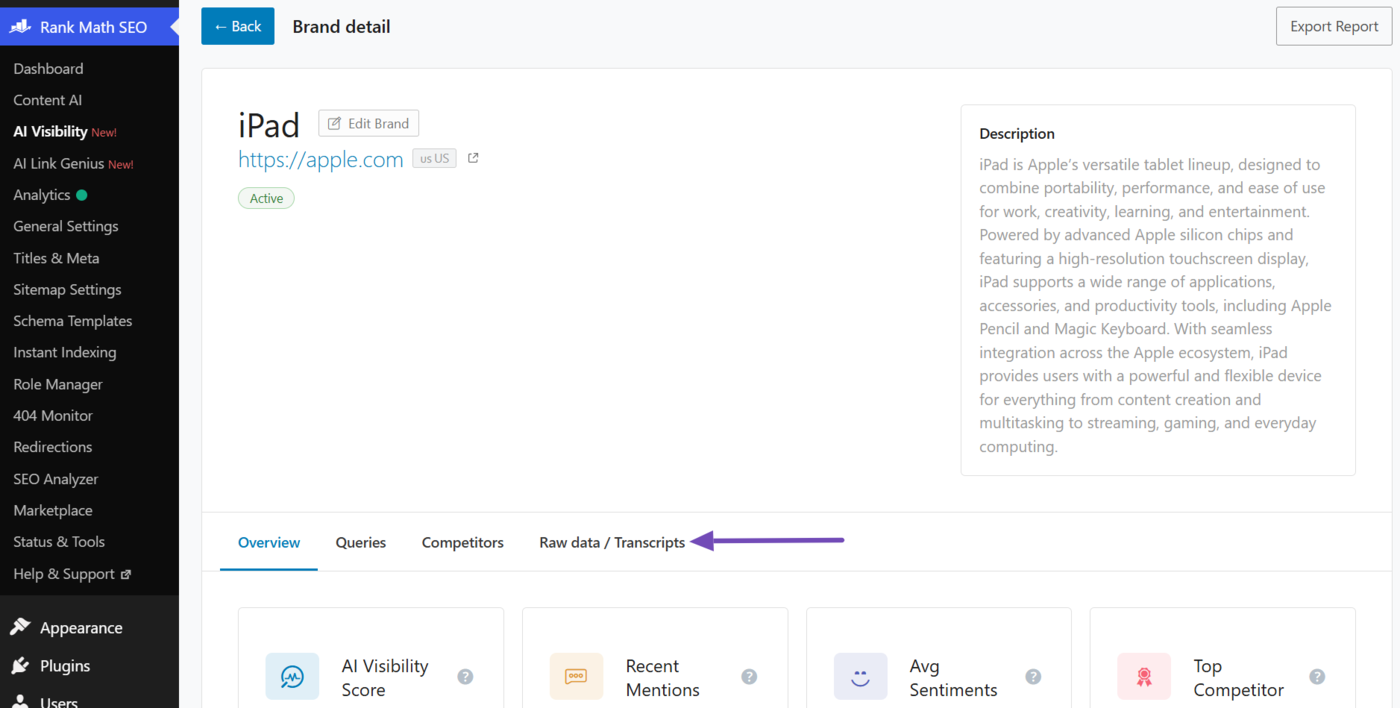This screenshot has width=1400, height=708.
Task: Click the Export Report button
Action: (x=1334, y=26)
